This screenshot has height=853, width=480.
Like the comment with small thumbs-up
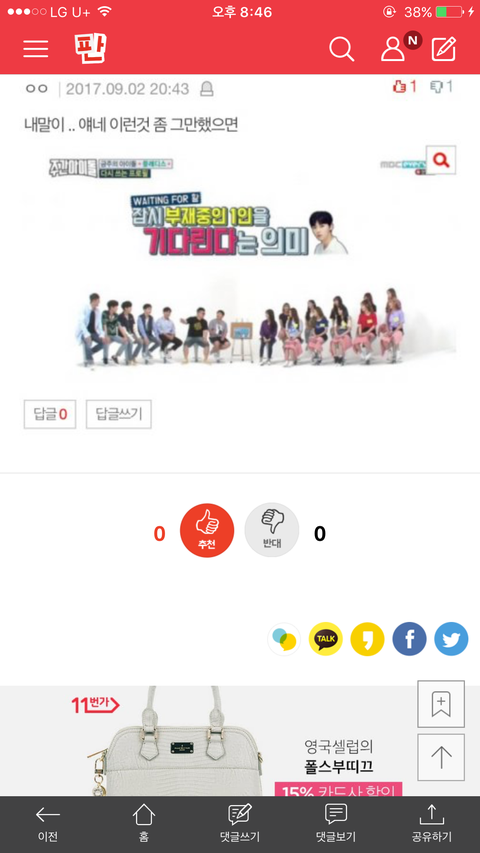404,86
